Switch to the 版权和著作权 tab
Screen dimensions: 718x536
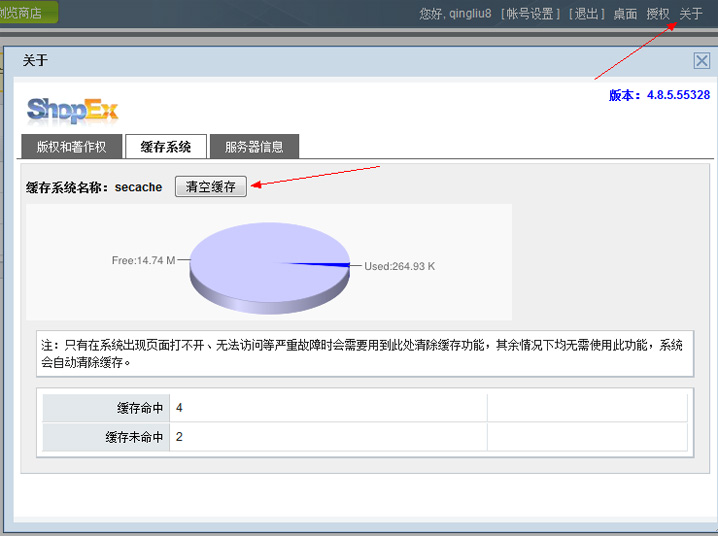(71, 146)
